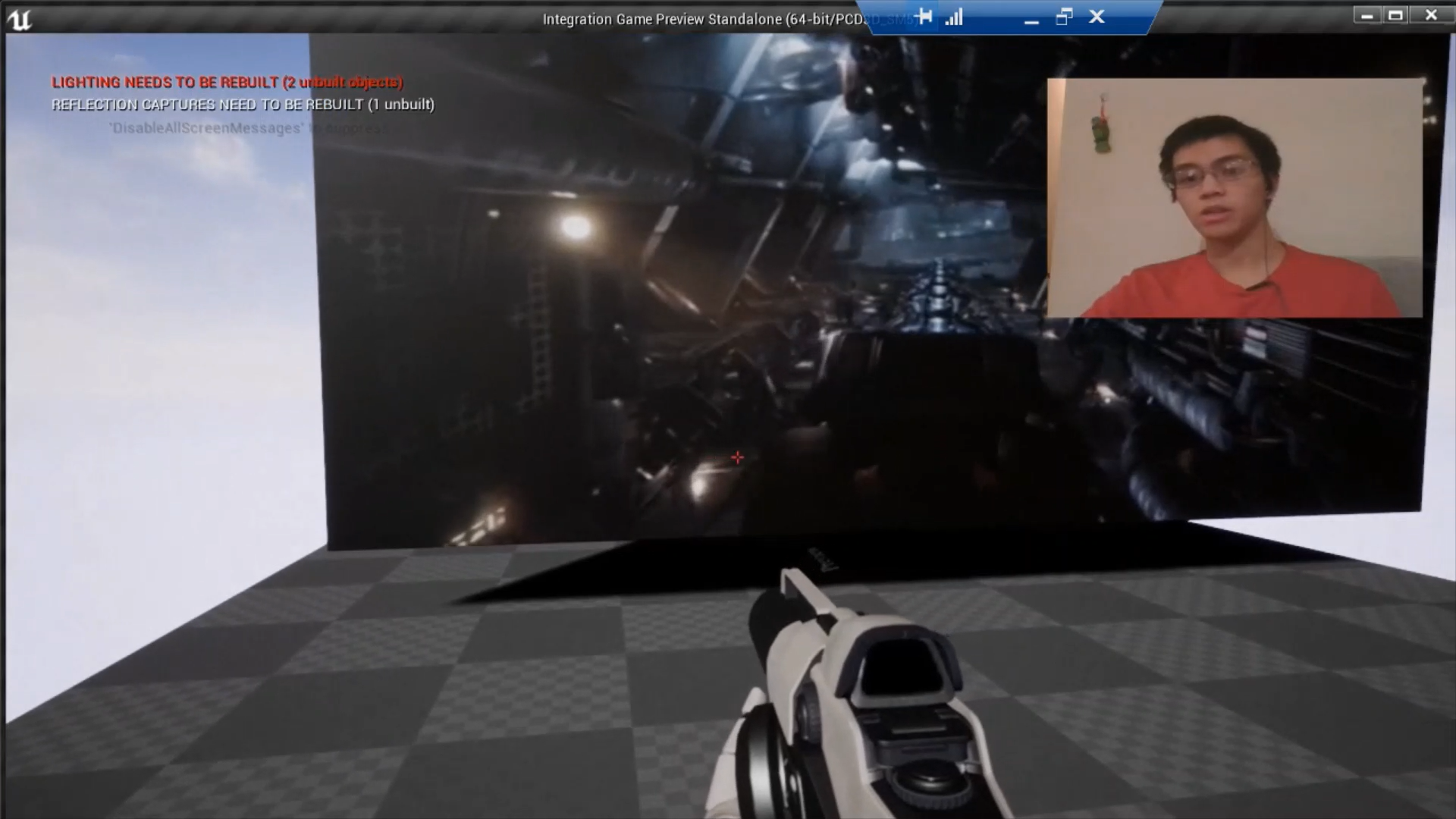Minimize the blue remote connection bar
Image resolution: width=1456 pixels, height=819 pixels.
(x=1031, y=18)
